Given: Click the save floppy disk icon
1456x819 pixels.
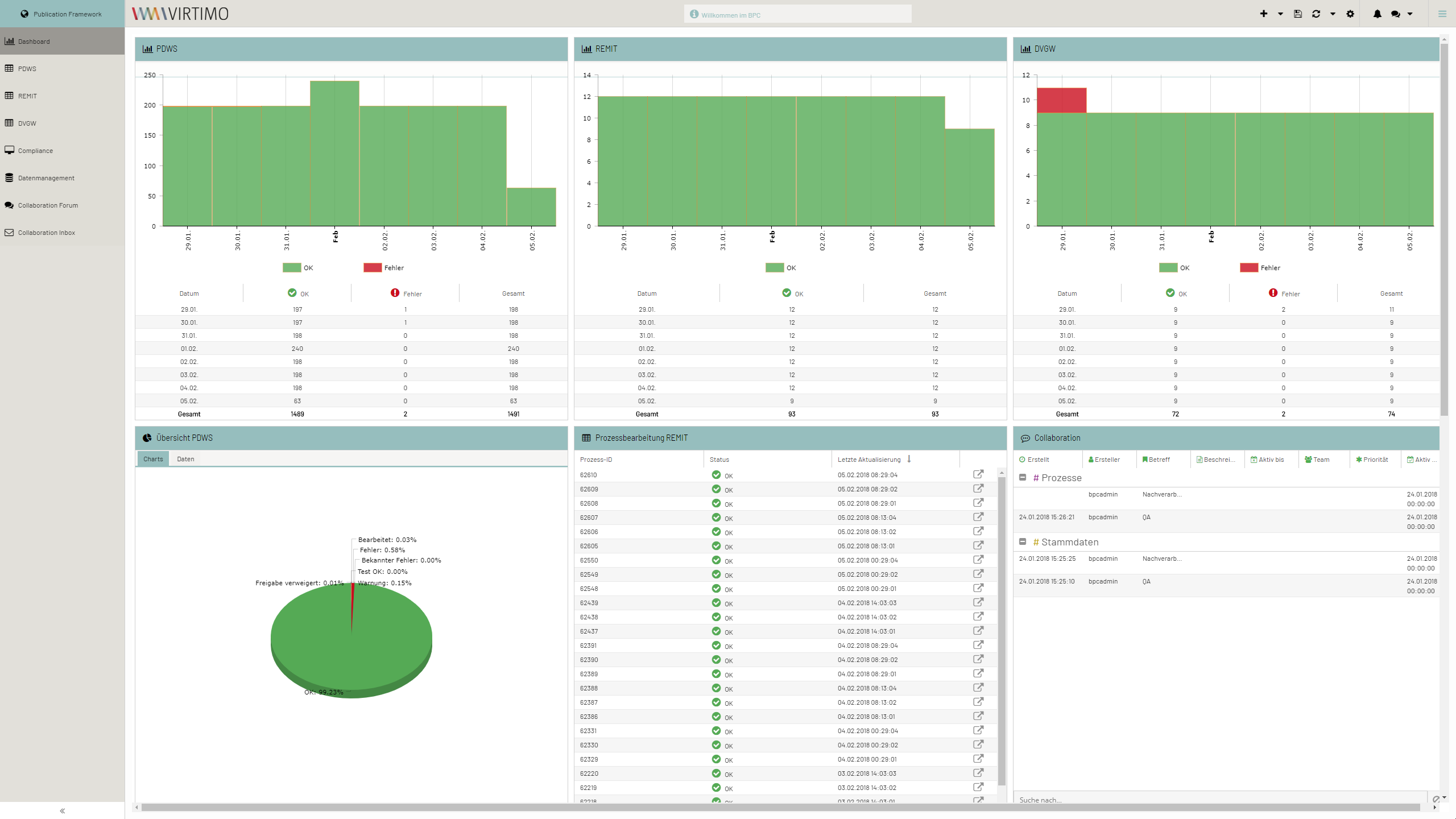Looking at the screenshot, I should 1298,14.
